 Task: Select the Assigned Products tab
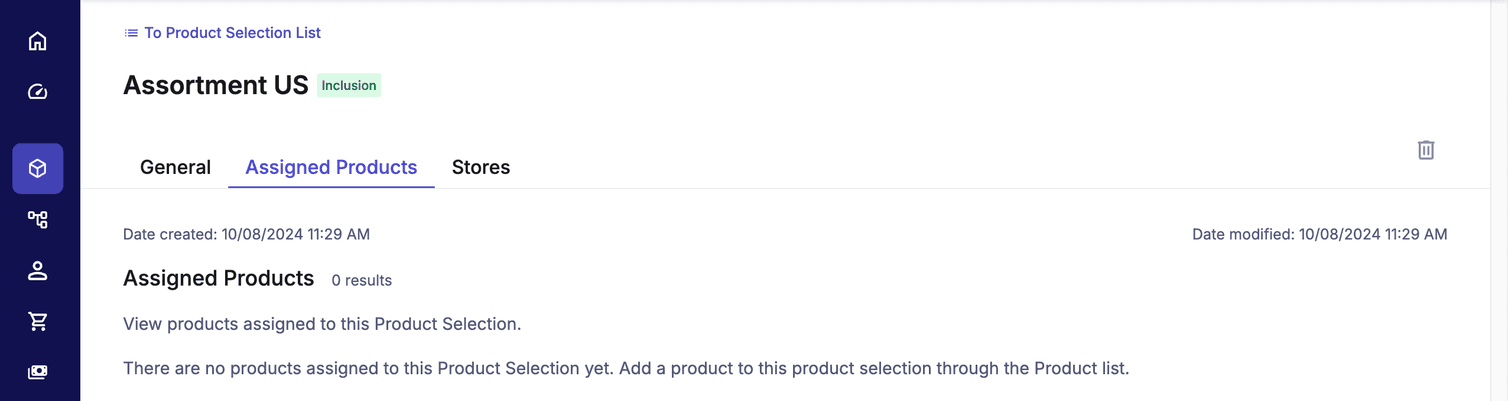point(331,167)
